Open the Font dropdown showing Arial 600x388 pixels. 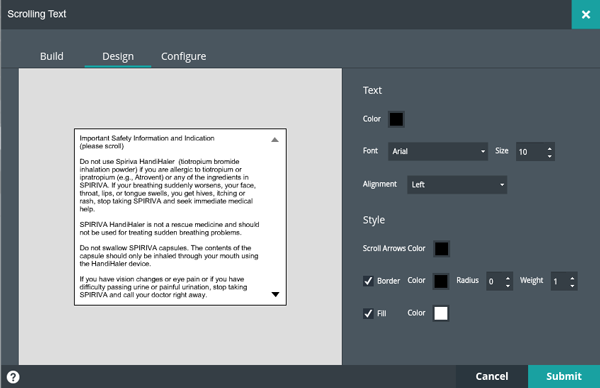click(x=438, y=151)
